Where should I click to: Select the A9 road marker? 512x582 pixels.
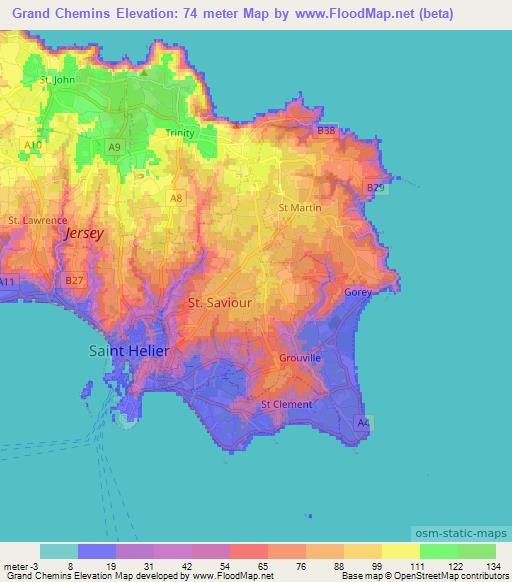coord(114,147)
